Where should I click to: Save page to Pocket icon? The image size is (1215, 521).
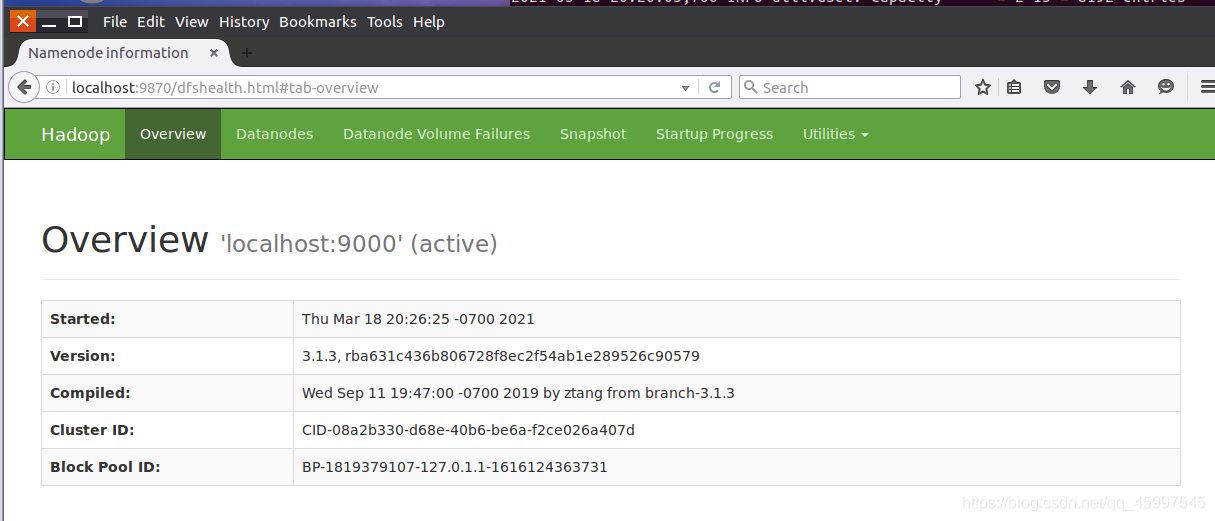tap(1052, 88)
